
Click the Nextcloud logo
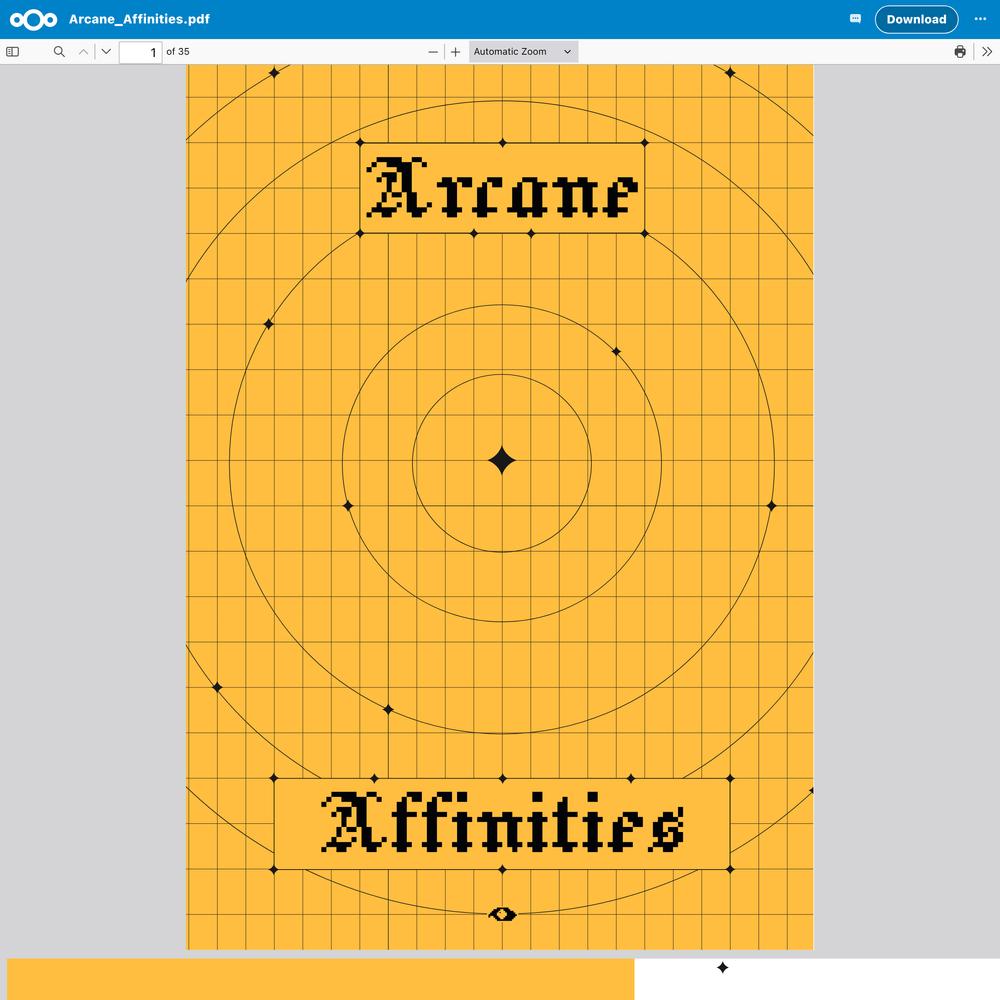coord(33,19)
